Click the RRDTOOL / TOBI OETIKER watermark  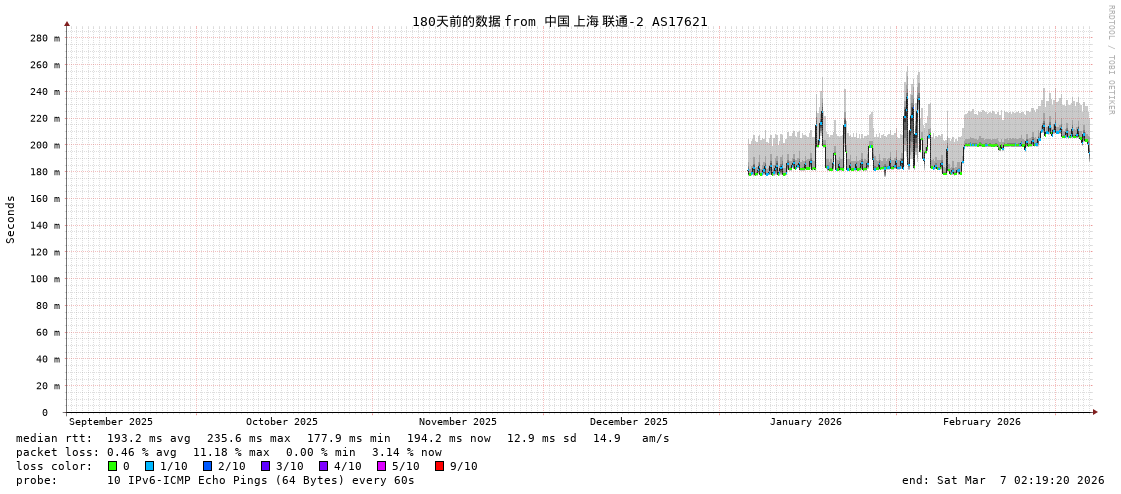tap(1110, 60)
